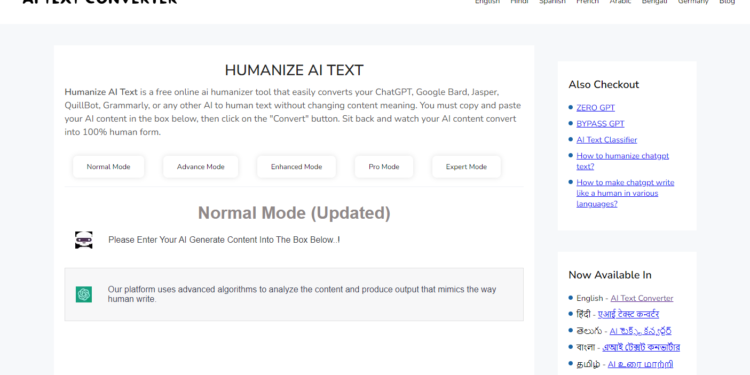Open the English AI Text Converter link
The height and width of the screenshot is (375, 750).
coord(641,298)
